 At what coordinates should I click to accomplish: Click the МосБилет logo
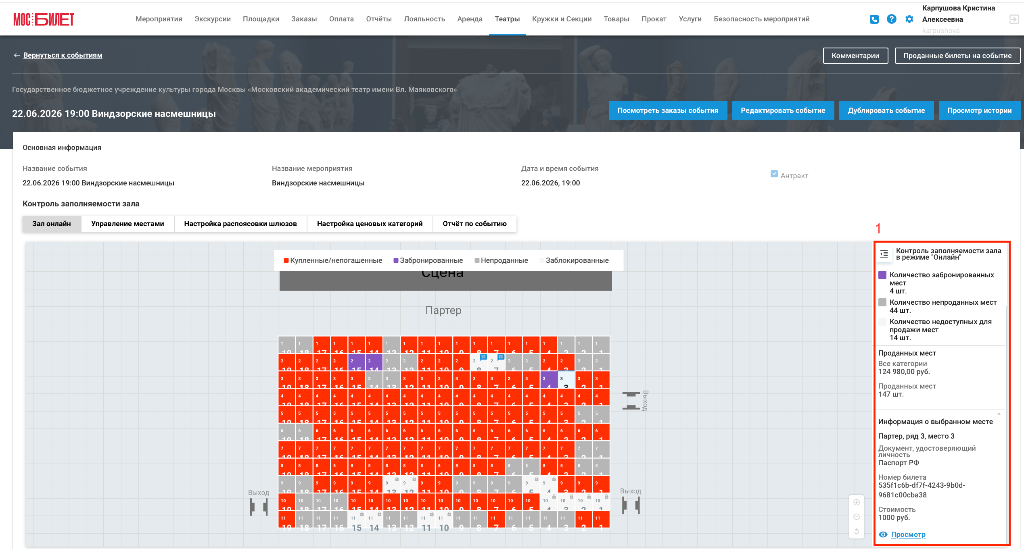click(44, 20)
